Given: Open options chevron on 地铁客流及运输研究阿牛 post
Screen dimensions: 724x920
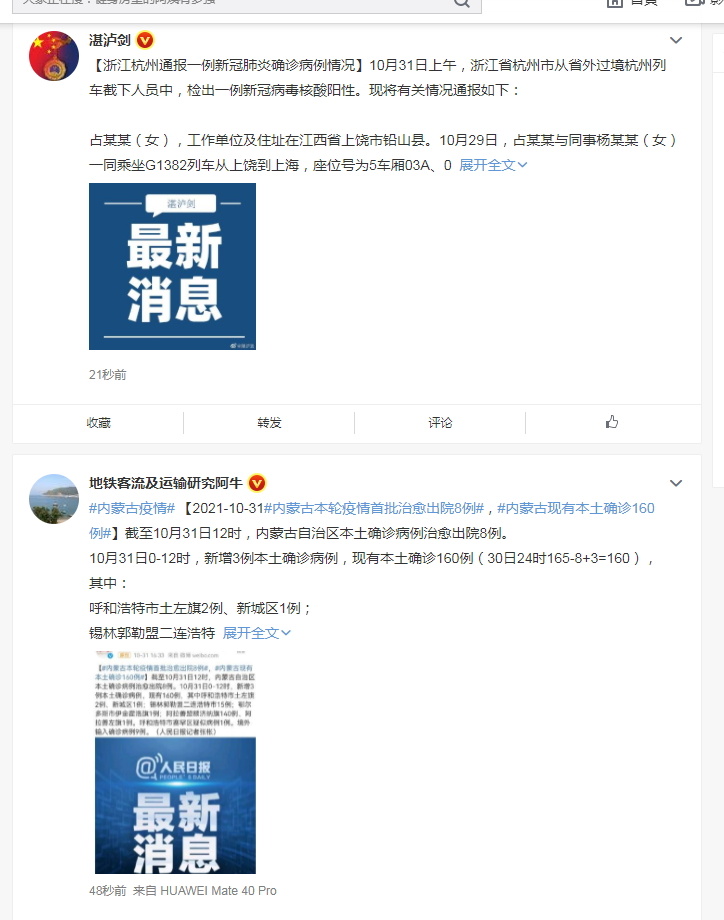Looking at the screenshot, I should coord(676,483).
